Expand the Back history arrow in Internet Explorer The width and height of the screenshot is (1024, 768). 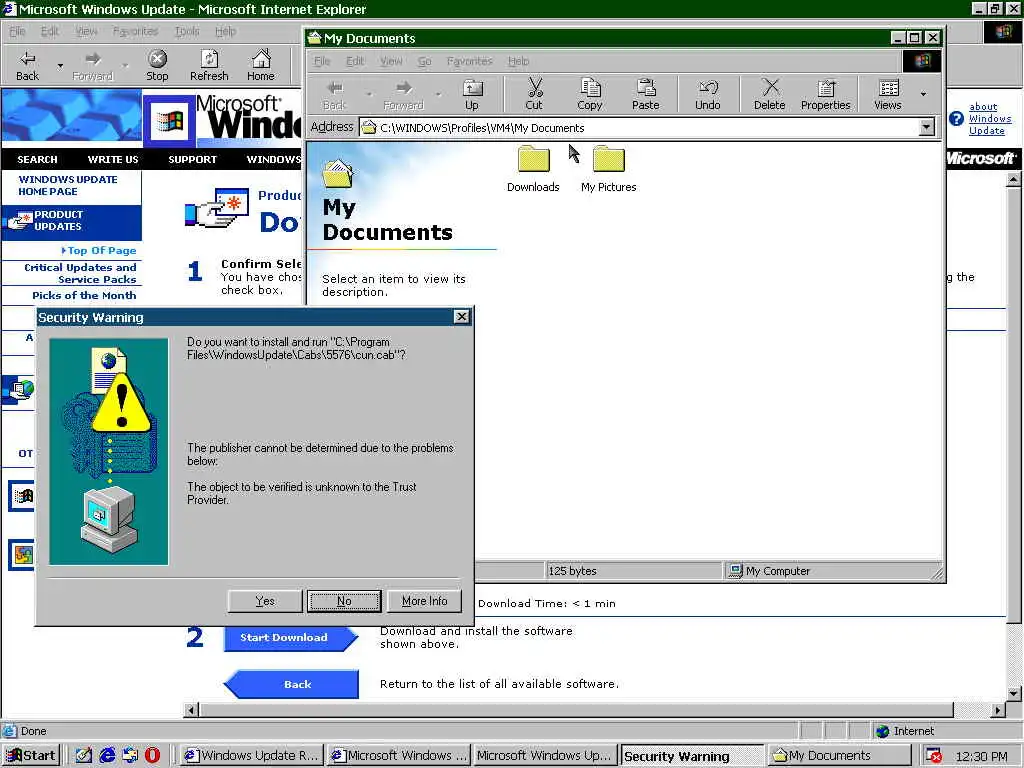point(60,65)
